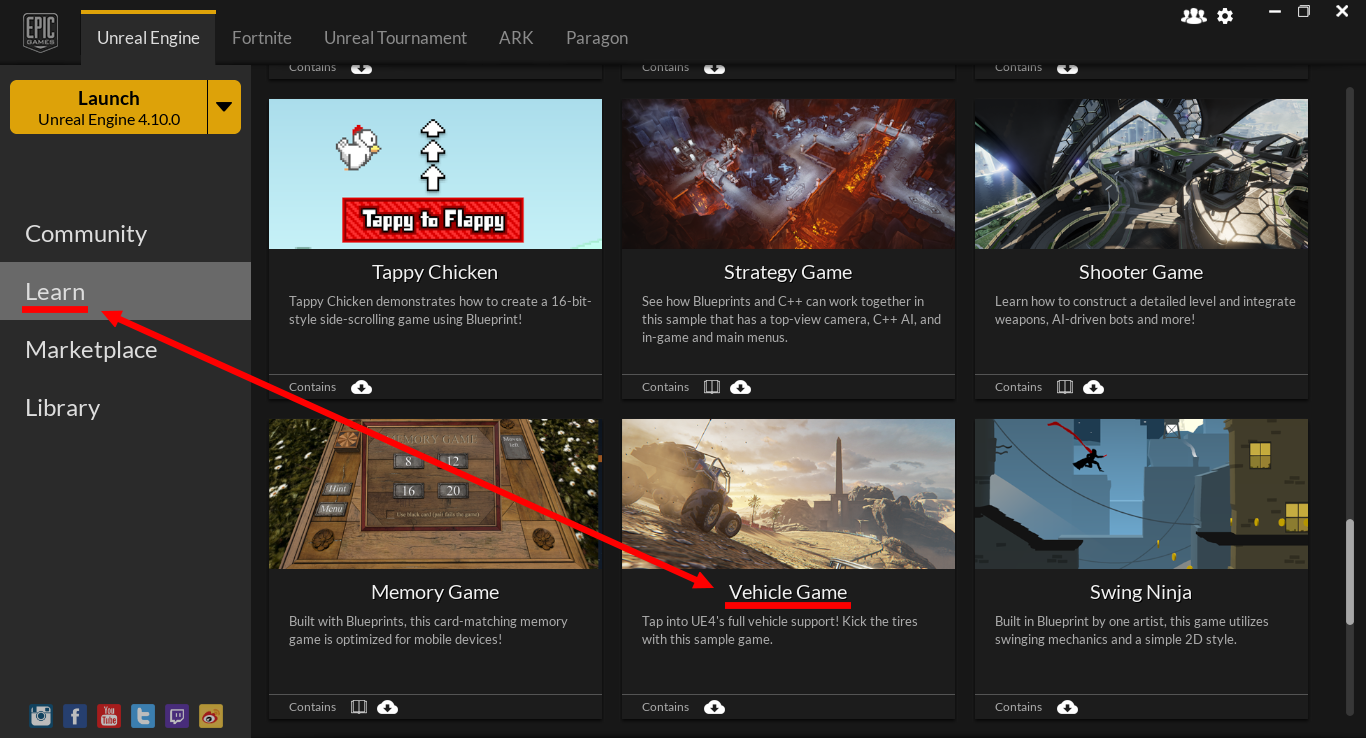The width and height of the screenshot is (1366, 738).
Task: Click the Memory Game documentation book icon
Action: (x=359, y=707)
